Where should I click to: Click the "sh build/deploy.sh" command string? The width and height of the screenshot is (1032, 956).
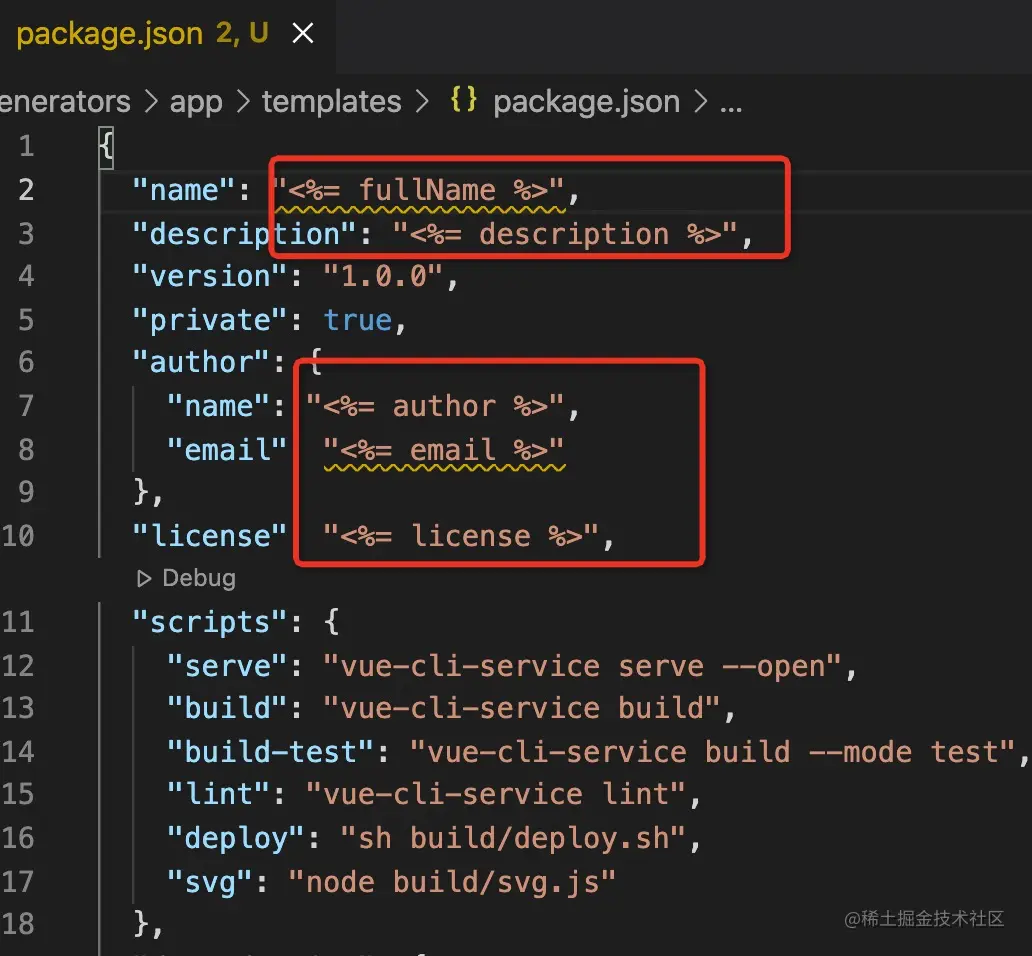pyautogui.click(x=512, y=838)
